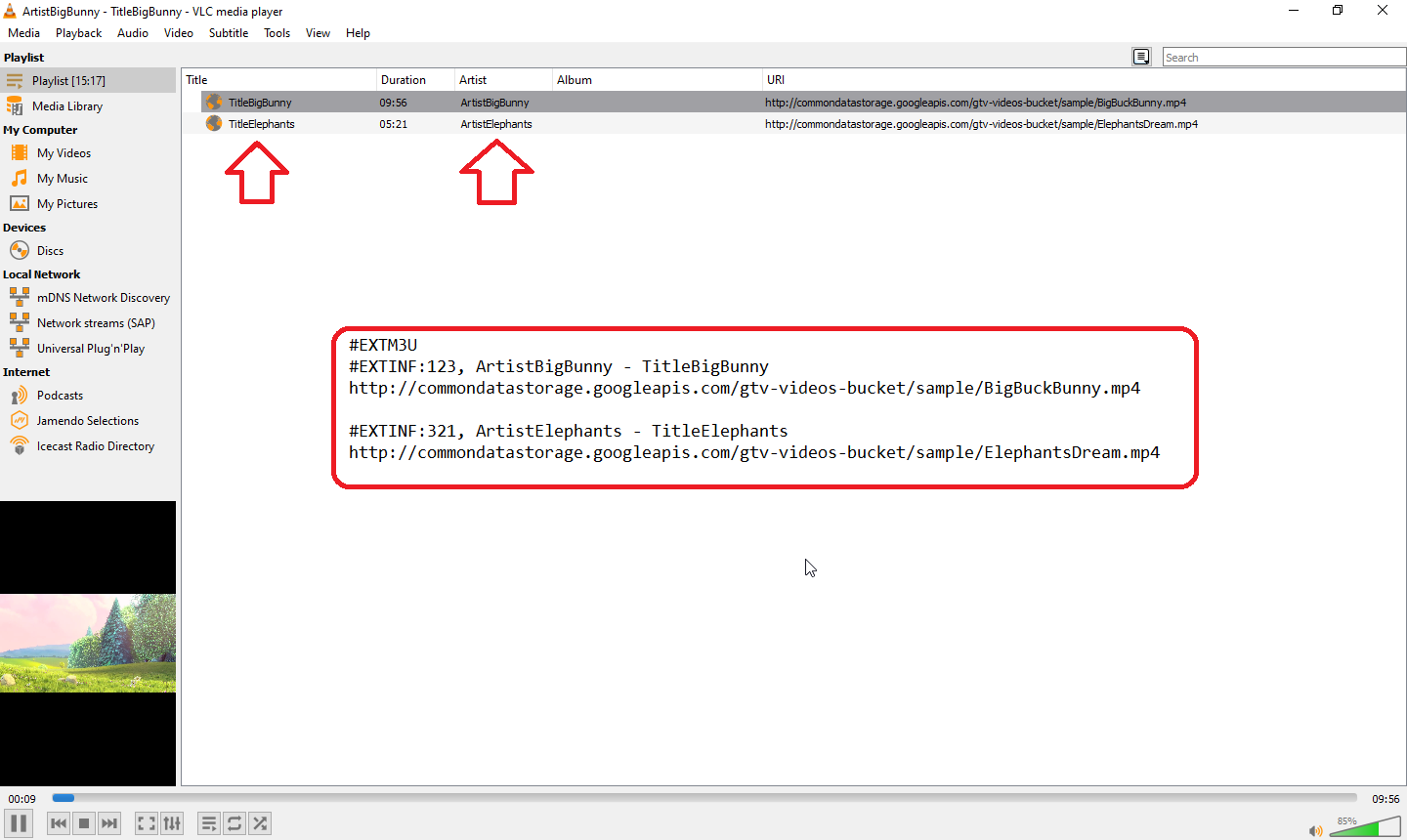
Task: Select Universal Plug'n'Play
Action: [x=88, y=349]
